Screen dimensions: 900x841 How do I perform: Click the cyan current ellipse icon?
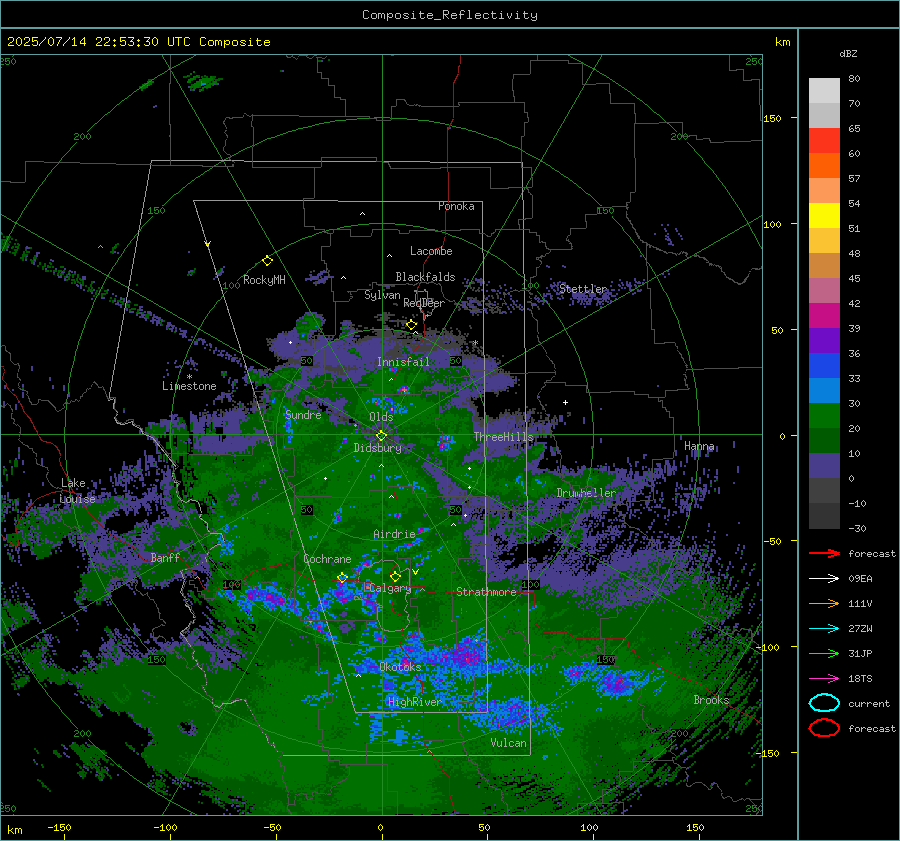824,703
